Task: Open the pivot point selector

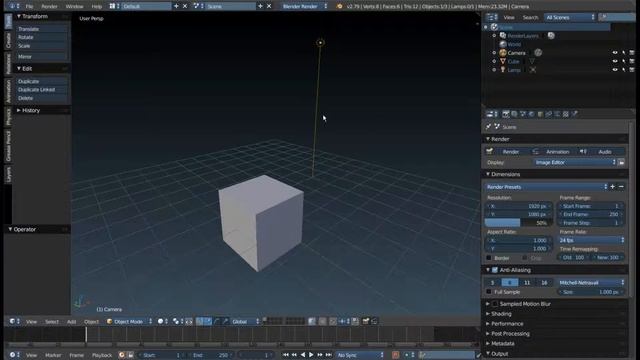Action: 178,322
